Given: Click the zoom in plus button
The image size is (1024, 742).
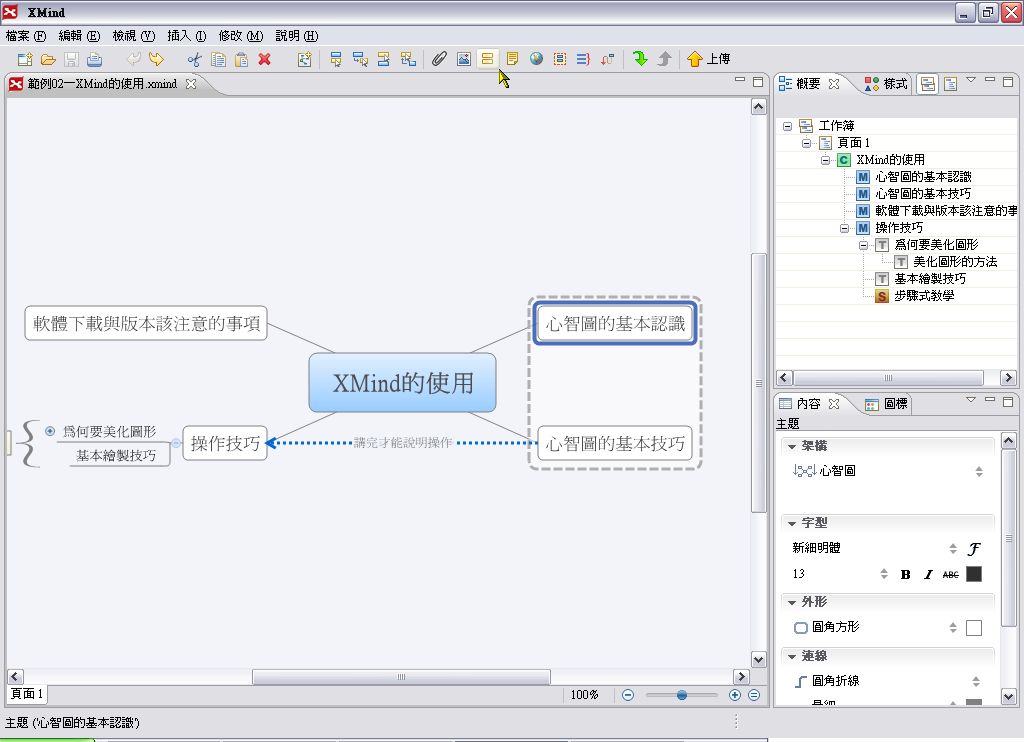Looking at the screenshot, I should coord(735,695).
